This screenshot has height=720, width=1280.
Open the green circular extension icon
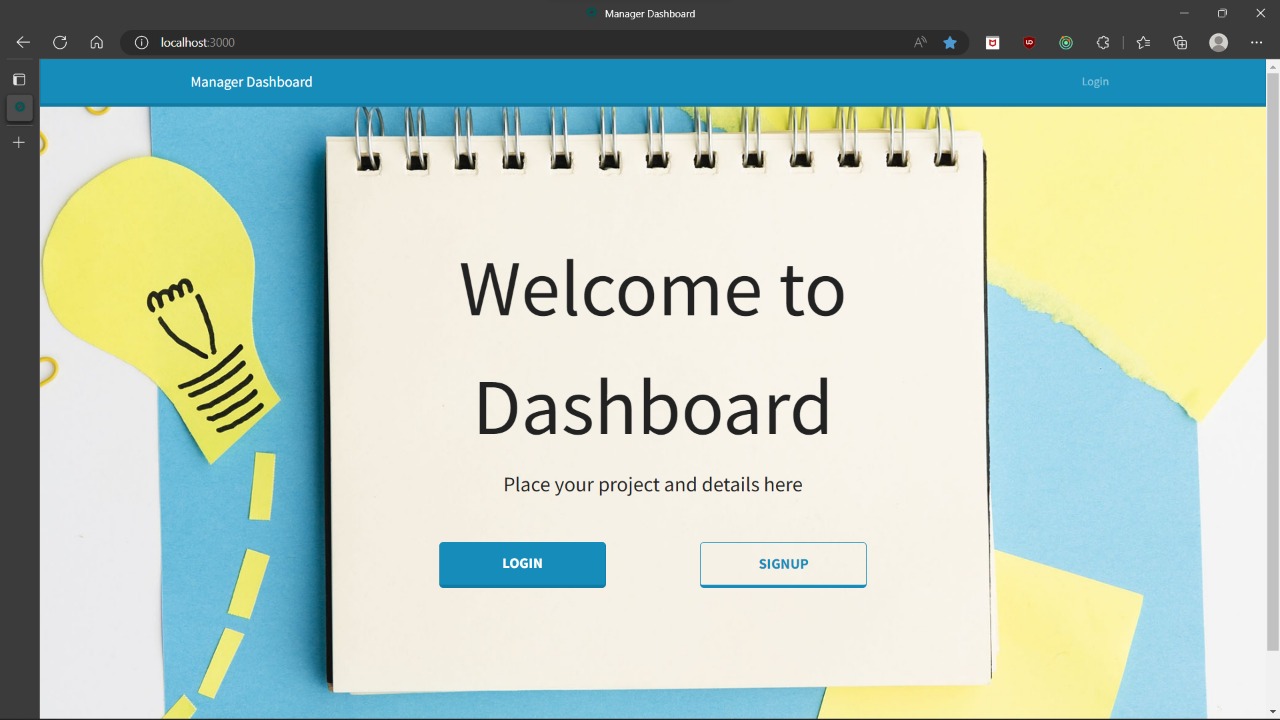pos(1066,42)
